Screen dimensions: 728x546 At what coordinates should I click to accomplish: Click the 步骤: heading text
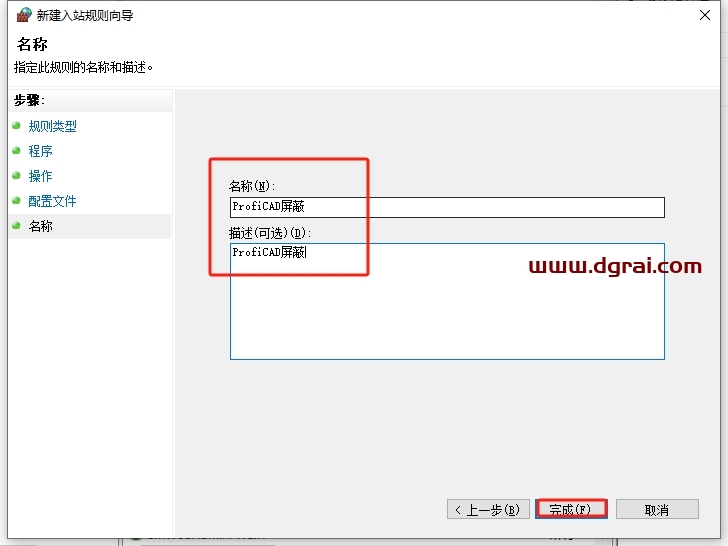click(29, 100)
